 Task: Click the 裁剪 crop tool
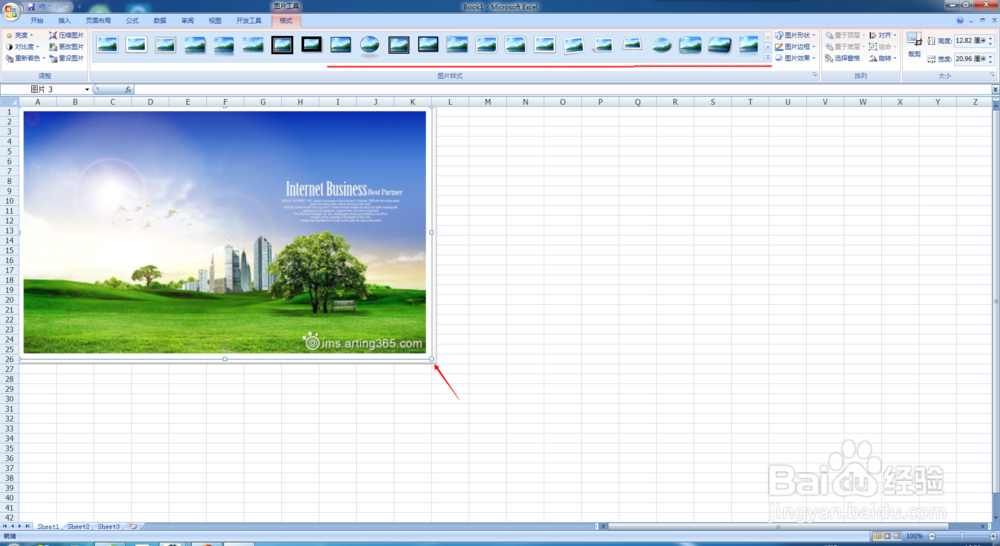pos(914,45)
